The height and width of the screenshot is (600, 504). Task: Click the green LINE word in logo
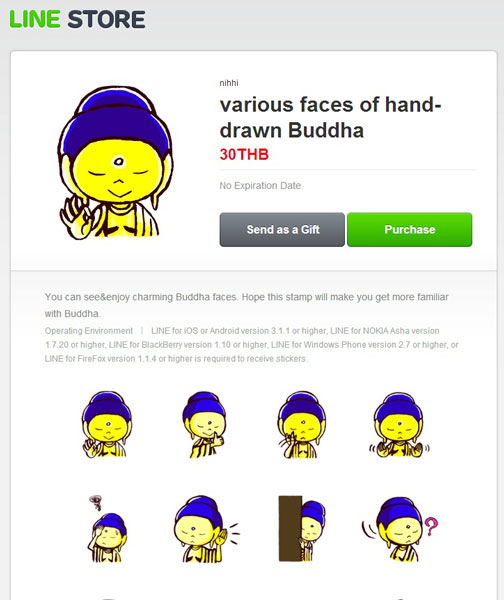[x=35, y=20]
